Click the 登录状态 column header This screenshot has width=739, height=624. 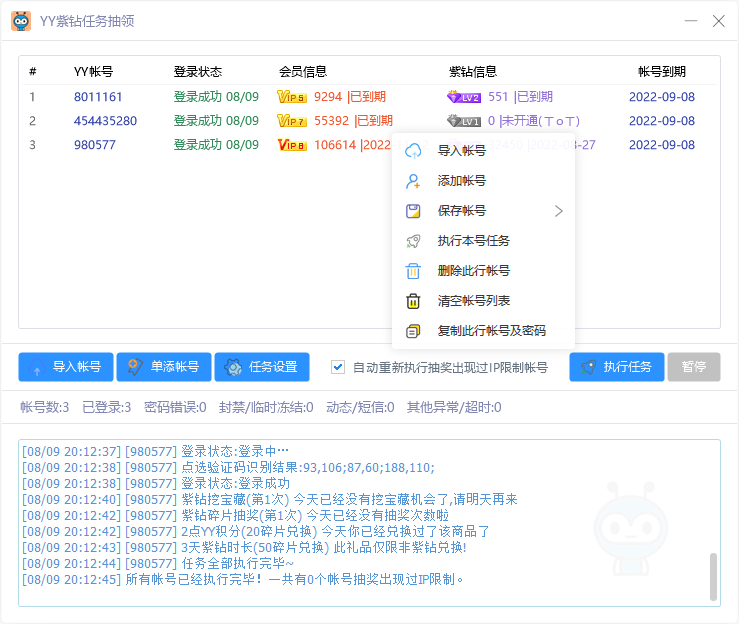click(x=198, y=72)
